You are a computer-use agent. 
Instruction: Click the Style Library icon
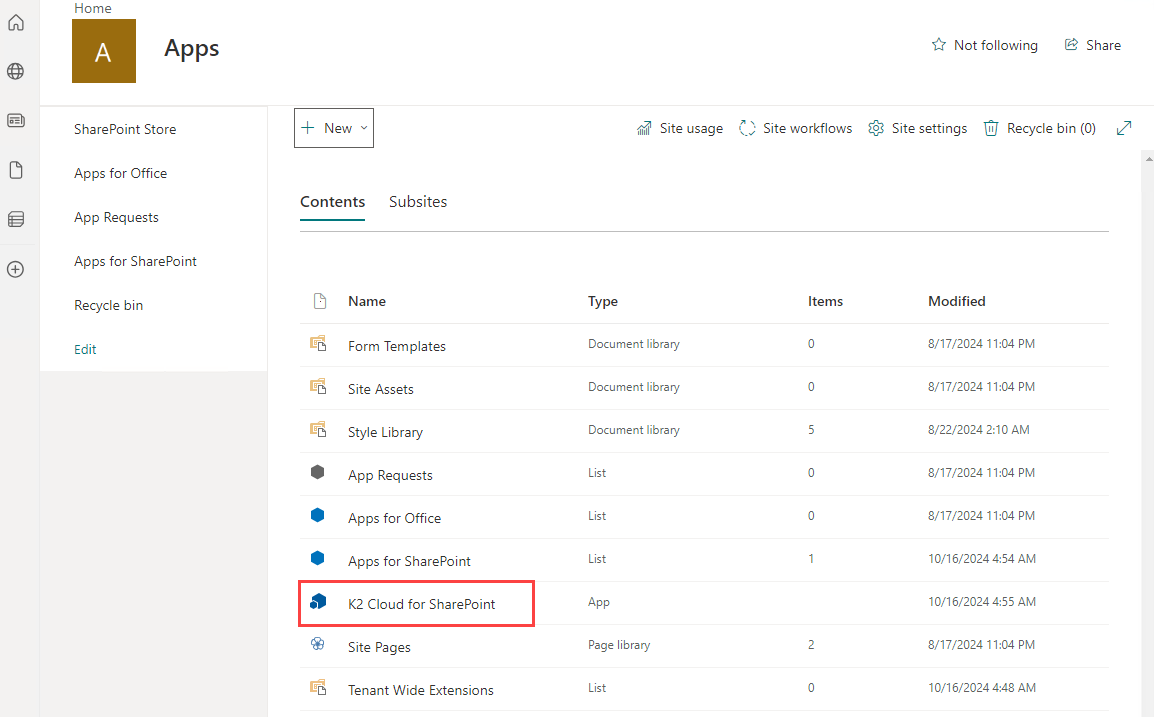318,428
